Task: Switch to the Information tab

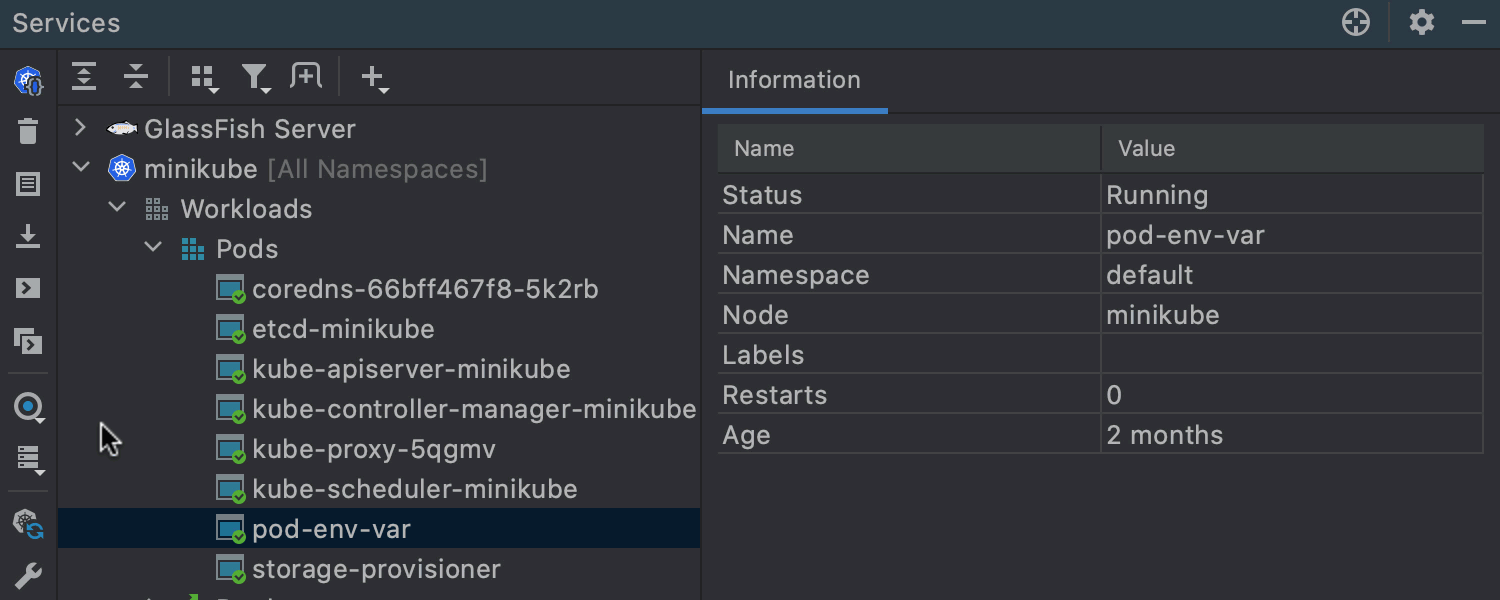Action: click(x=794, y=80)
